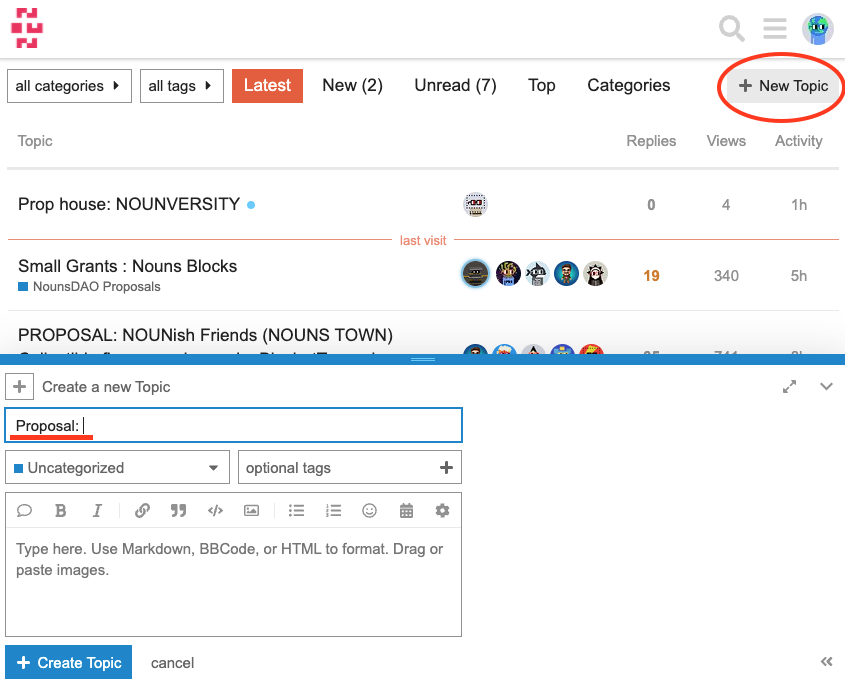Insert a numbered list
This screenshot has height=683, width=845.
(x=333, y=510)
